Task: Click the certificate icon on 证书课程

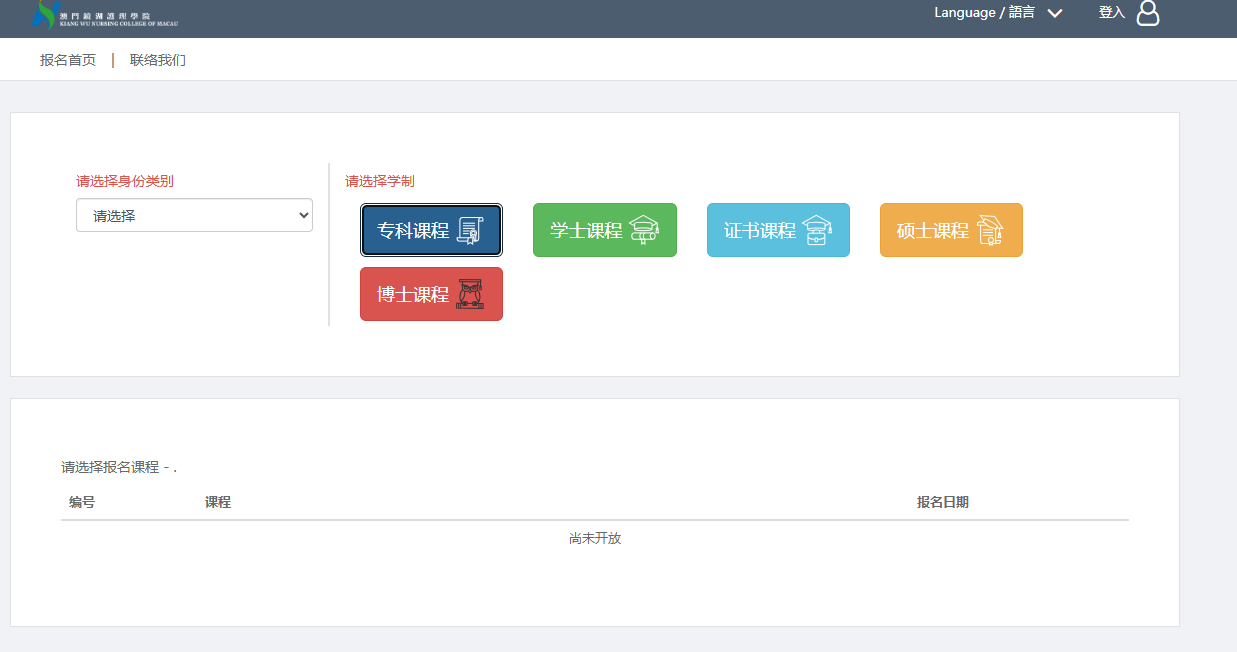Action: [817, 231]
